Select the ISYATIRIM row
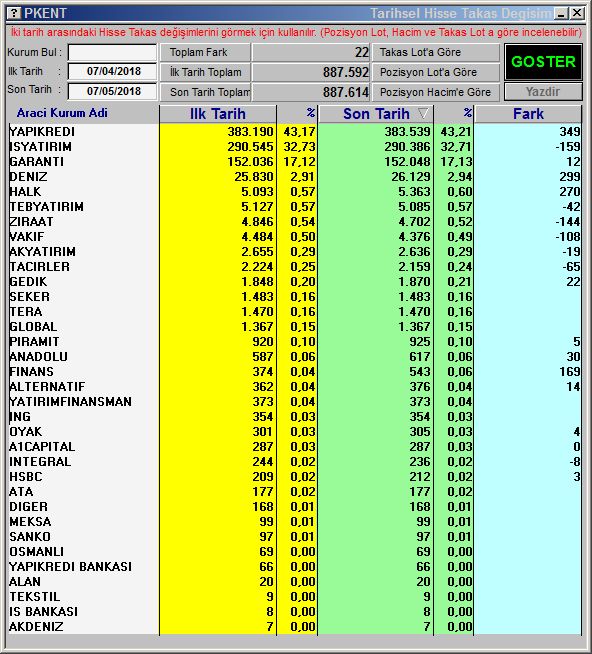 (295, 147)
